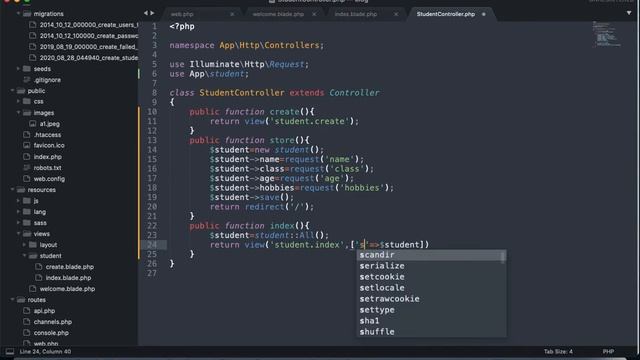Click 'class StudentController' declaration text
The height and width of the screenshot is (360, 640).
[x=227, y=93]
